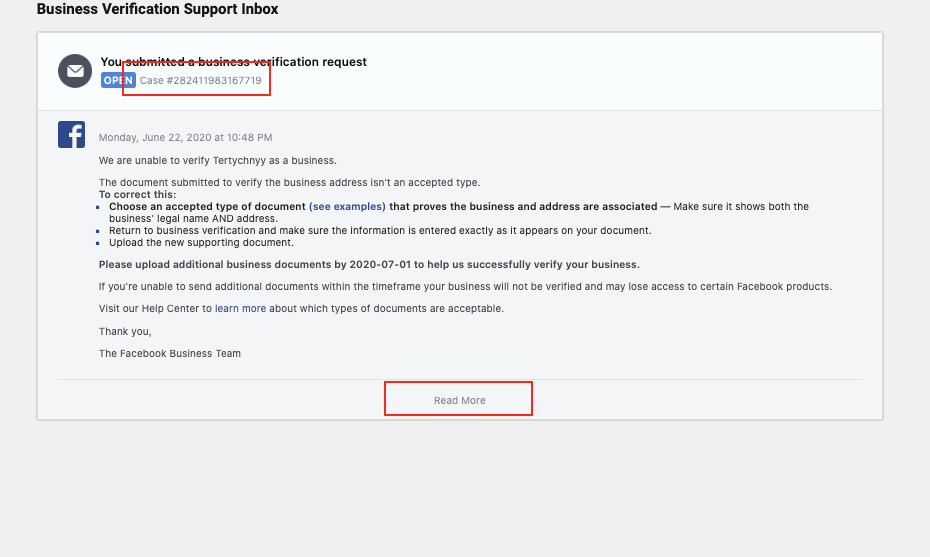Click the timestamp 'Monday, June 22, 2020 at 10:48 PM'

(x=185, y=138)
